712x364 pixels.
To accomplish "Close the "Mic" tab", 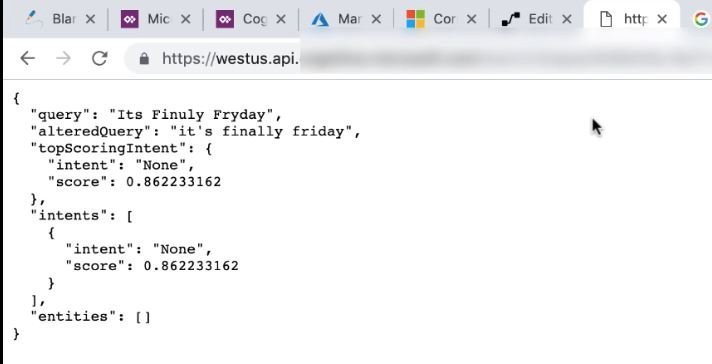I will pyautogui.click(x=186, y=19).
